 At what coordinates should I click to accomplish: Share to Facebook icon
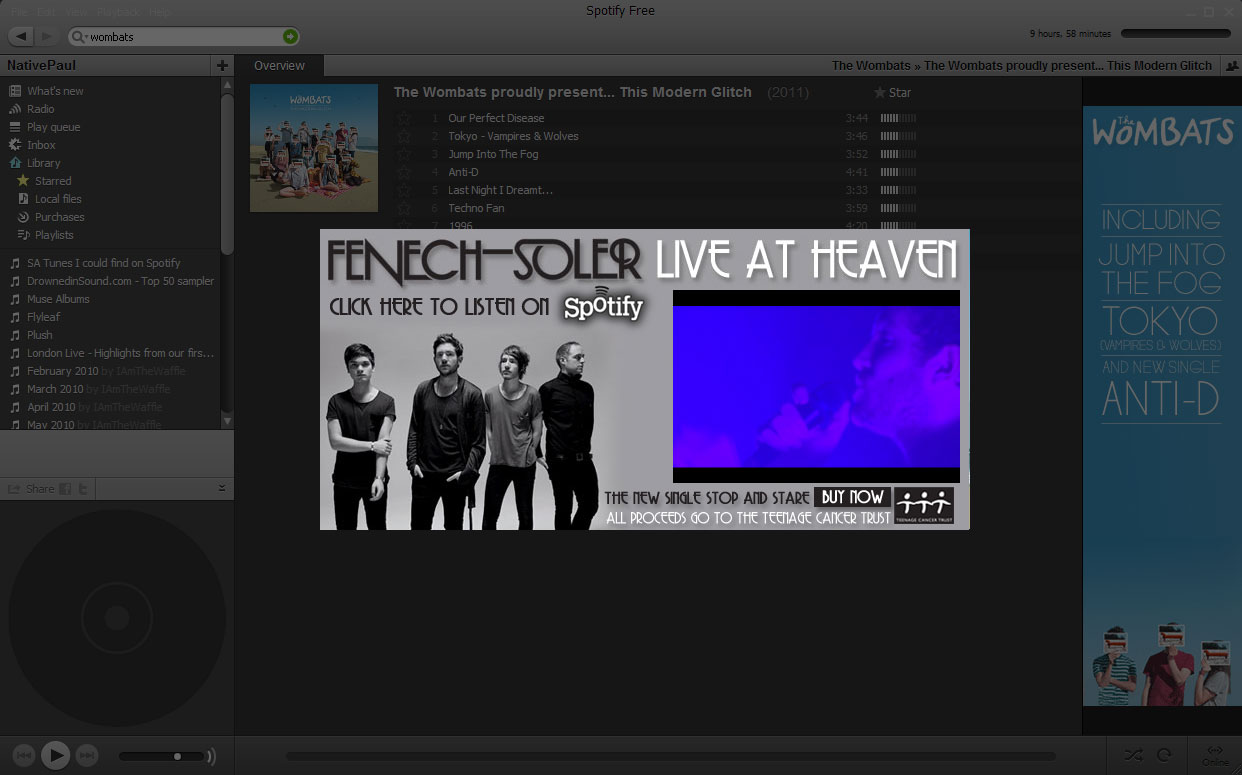click(x=66, y=489)
